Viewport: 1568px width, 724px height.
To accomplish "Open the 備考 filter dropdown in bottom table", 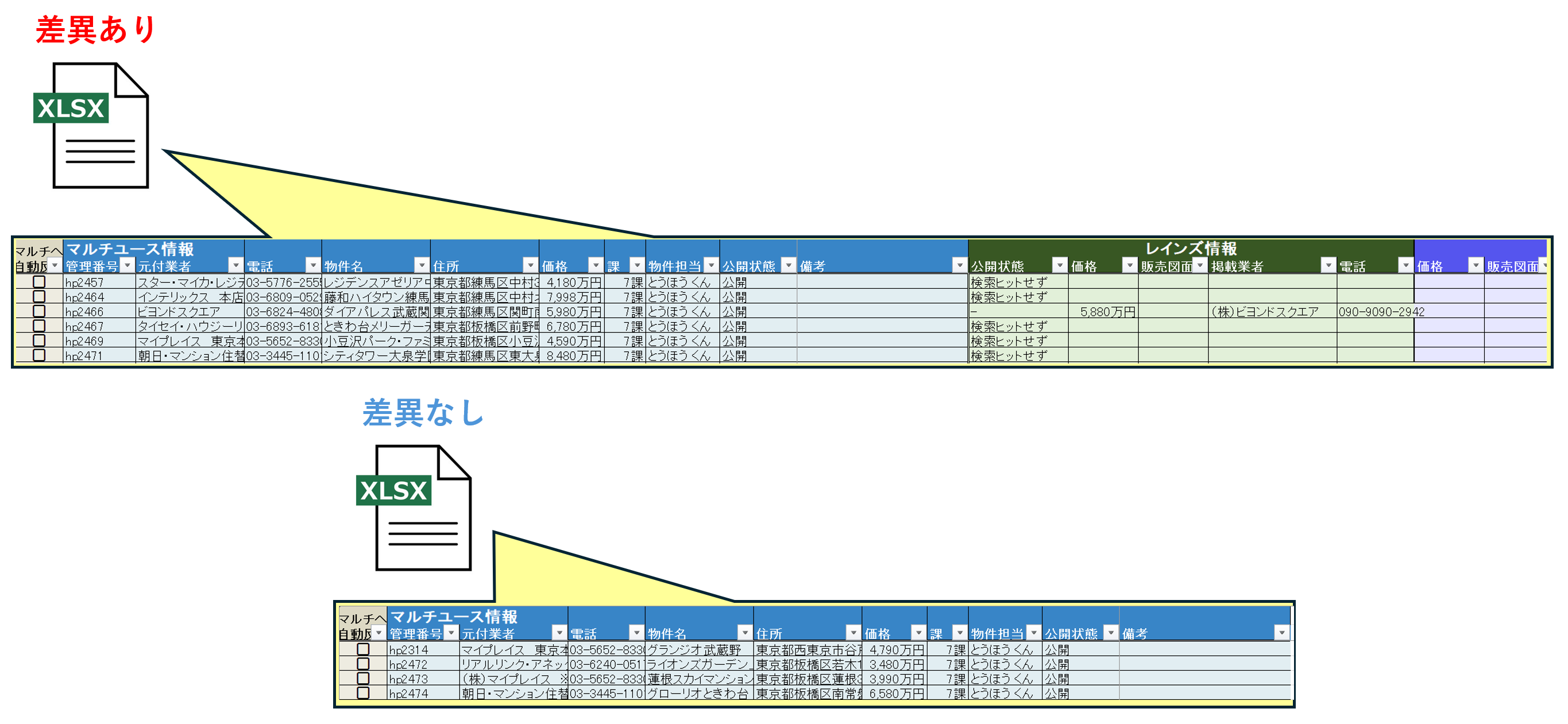I will (x=1281, y=633).
